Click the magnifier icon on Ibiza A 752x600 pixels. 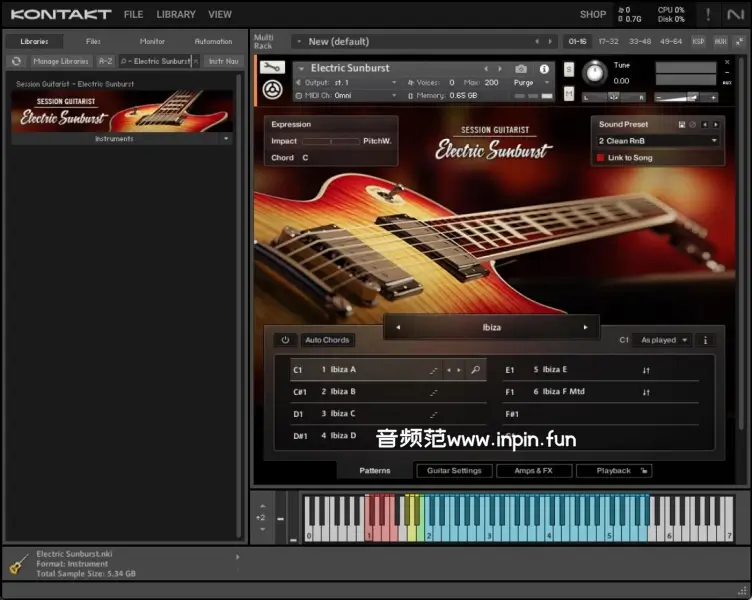pos(475,370)
